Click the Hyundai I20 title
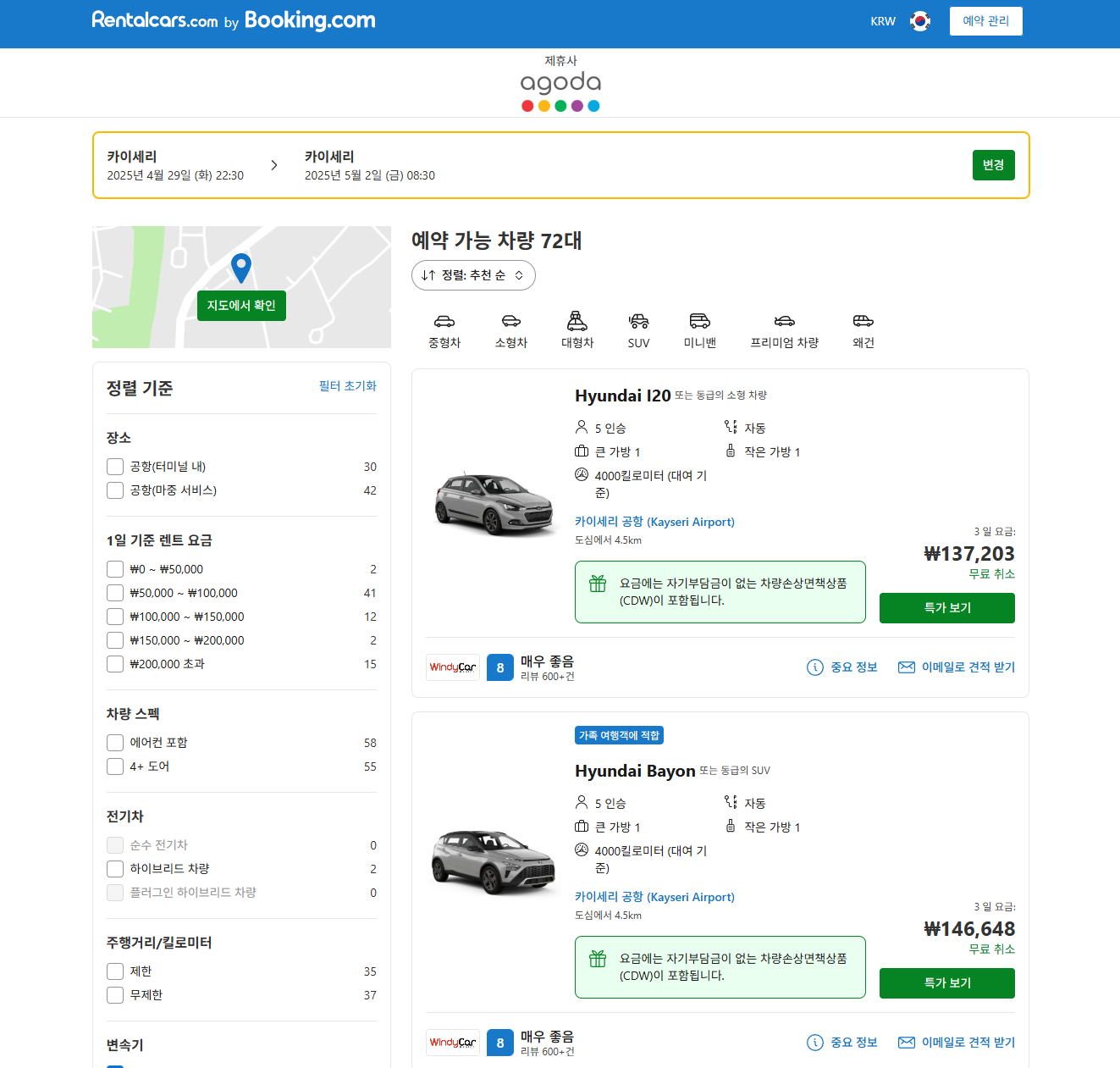1120x1068 pixels. [623, 396]
